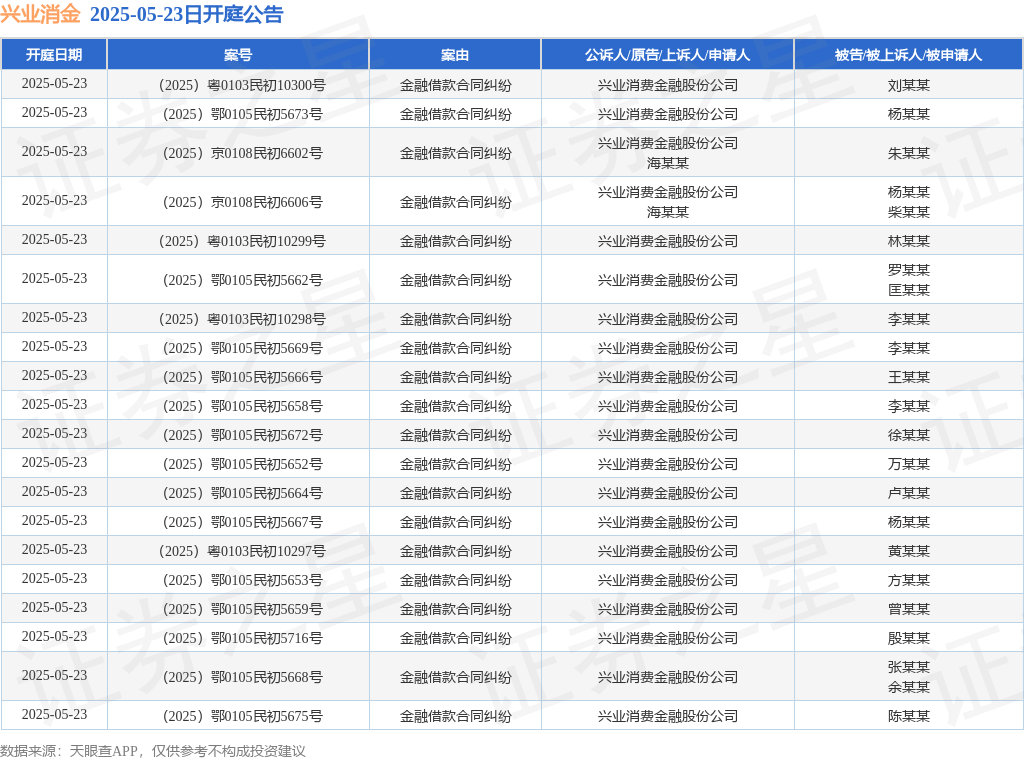This screenshot has height=760, width=1024.
Task: Click case number 粤0103民初10299号
Action: pos(242,242)
